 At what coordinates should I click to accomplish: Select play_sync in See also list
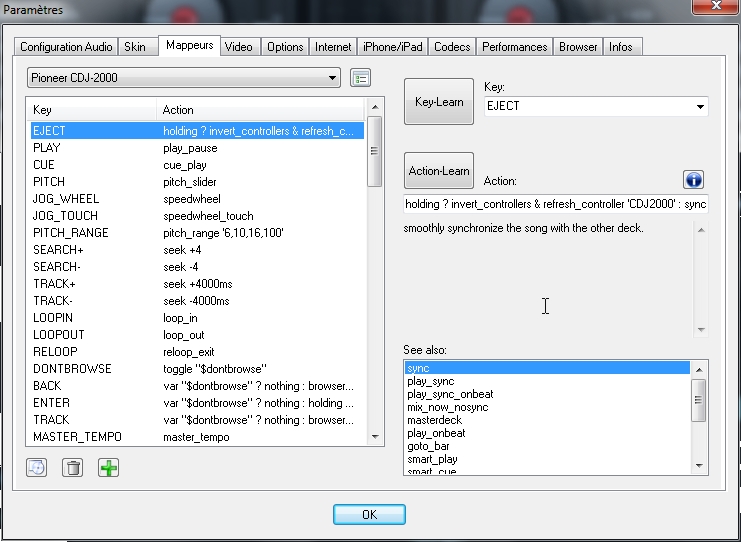tap(547, 381)
